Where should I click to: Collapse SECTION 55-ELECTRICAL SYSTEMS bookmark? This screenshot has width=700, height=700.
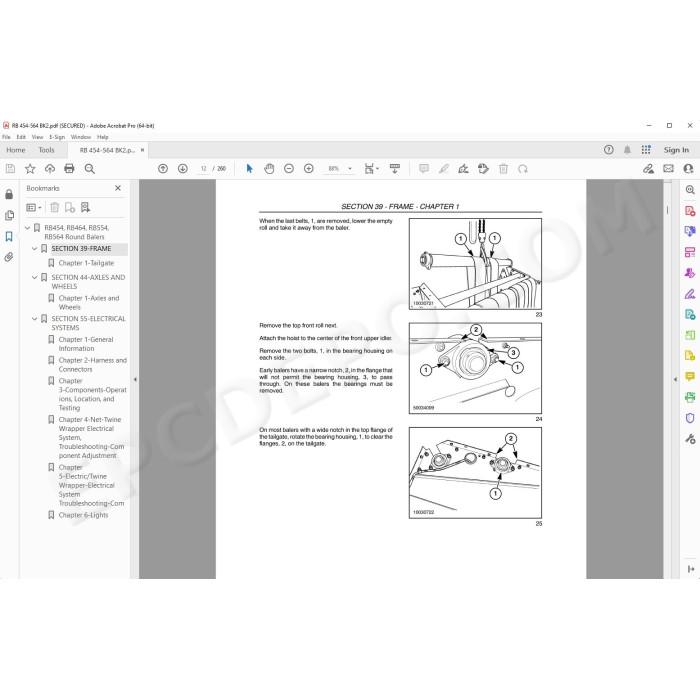[x=34, y=319]
